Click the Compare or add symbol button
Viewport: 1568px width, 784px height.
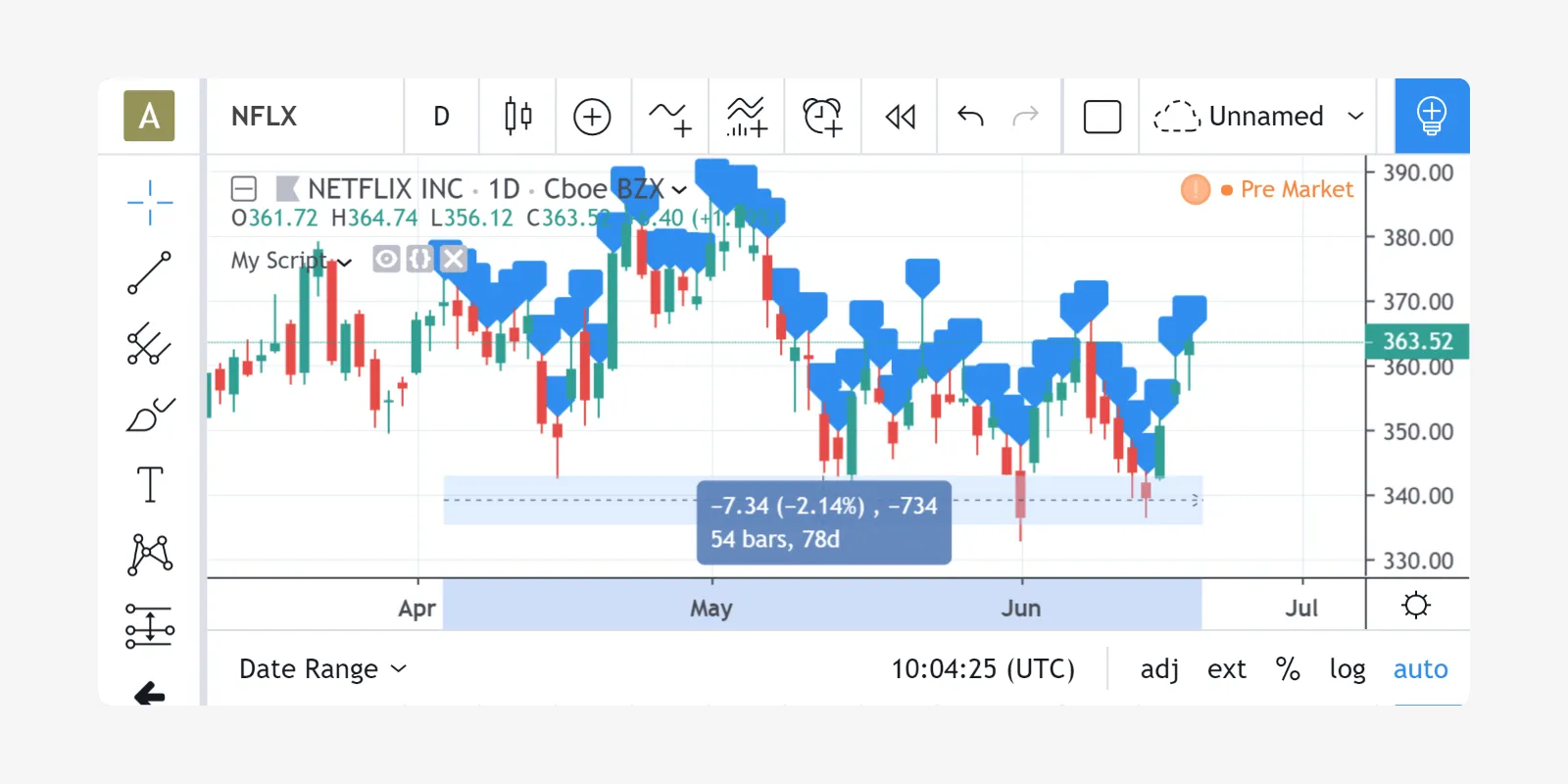[592, 117]
